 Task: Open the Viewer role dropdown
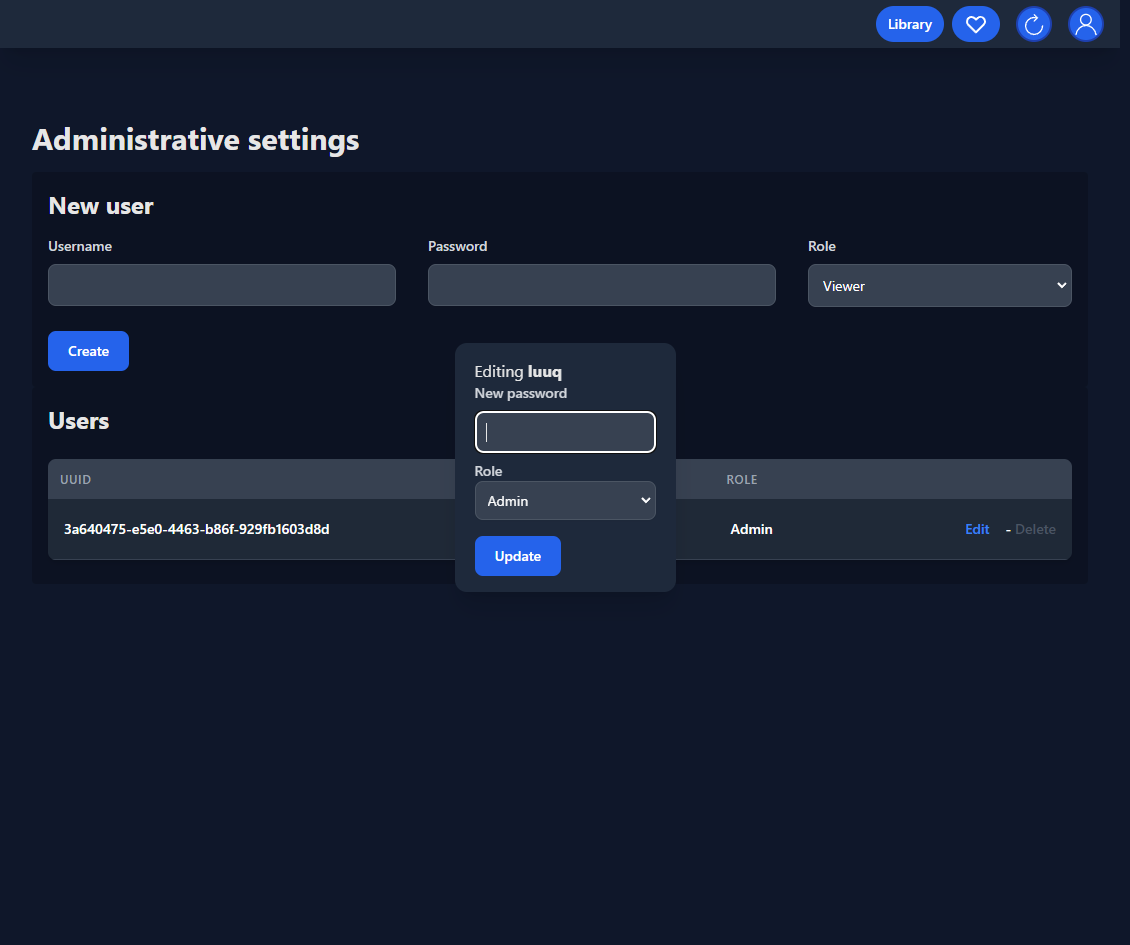point(939,285)
